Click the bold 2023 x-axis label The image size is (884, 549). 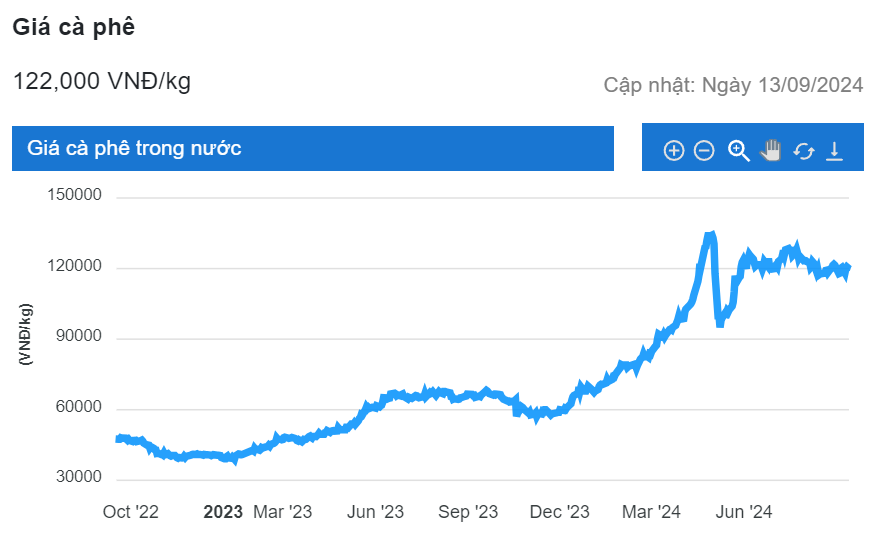point(223,512)
